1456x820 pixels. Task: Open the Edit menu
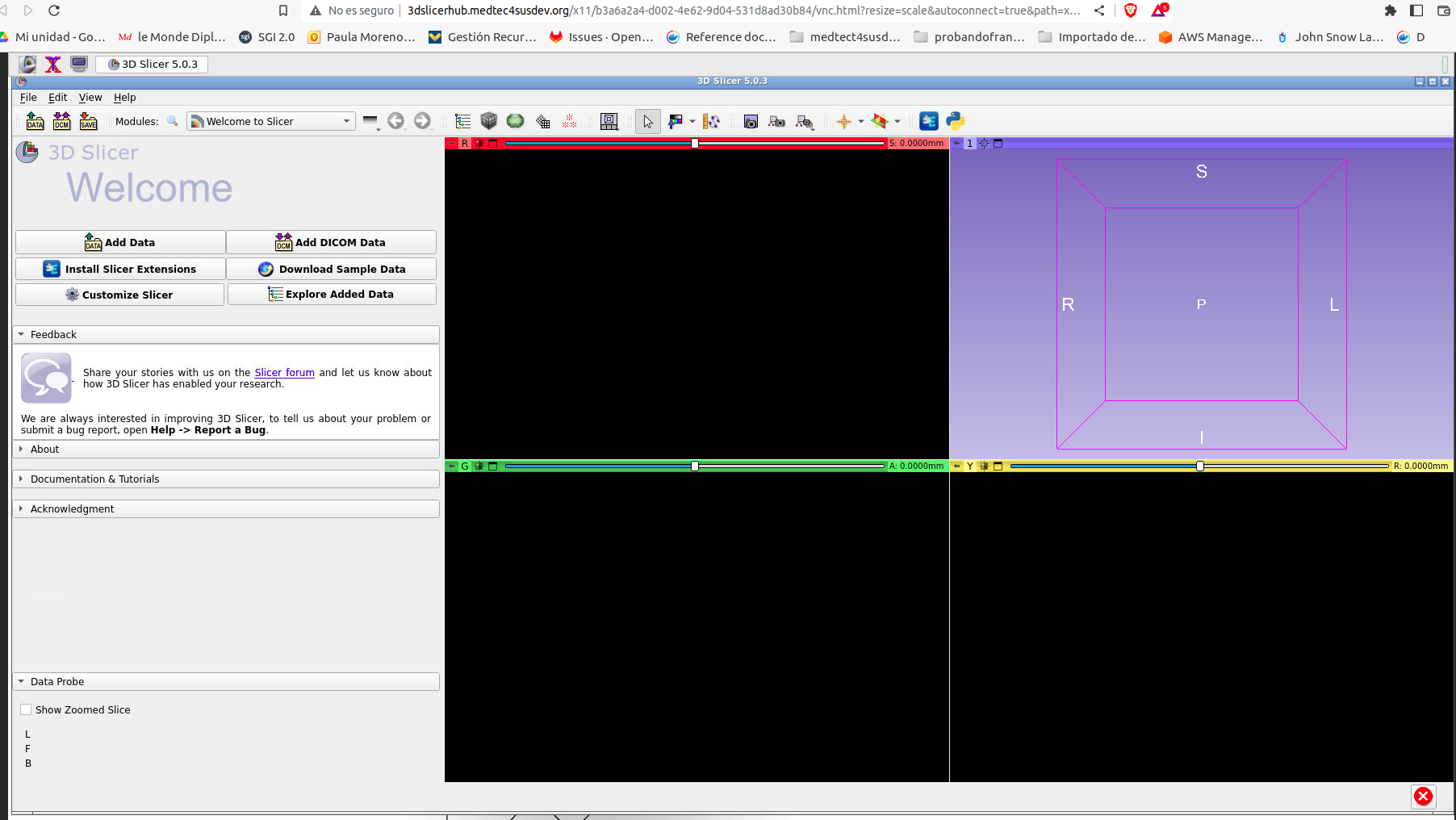pyautogui.click(x=57, y=97)
